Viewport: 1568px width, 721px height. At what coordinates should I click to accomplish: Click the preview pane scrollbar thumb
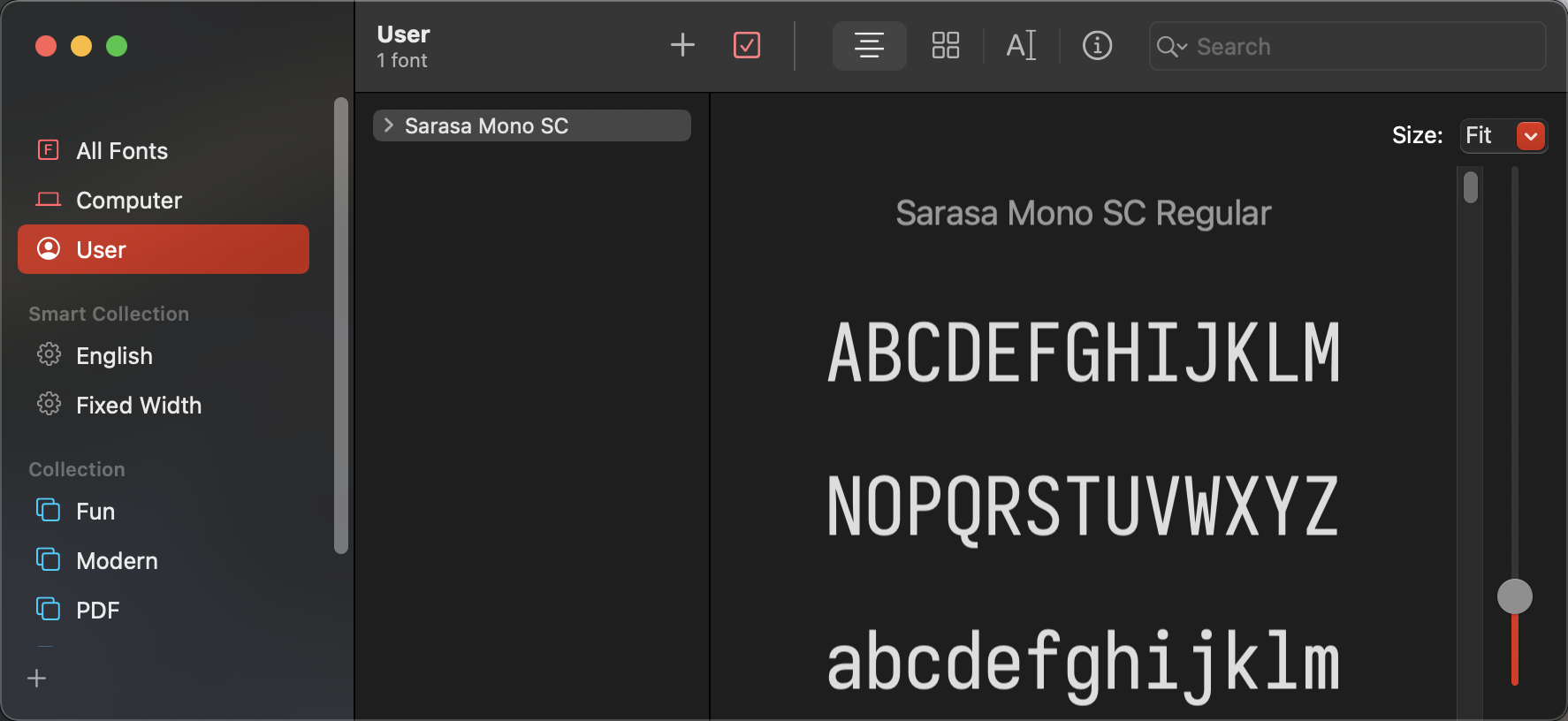pos(1471,187)
